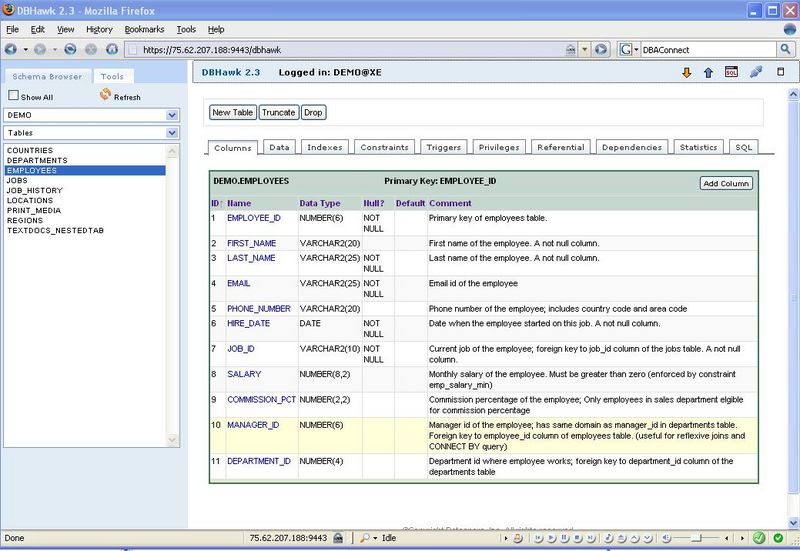
Task: Click the Go arrow beside the address bar
Action: pyautogui.click(x=601, y=49)
